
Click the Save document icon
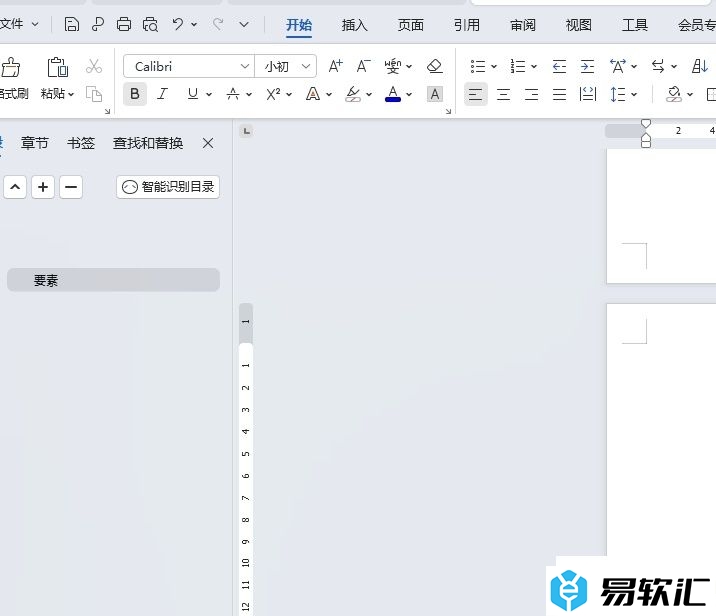coord(71,24)
